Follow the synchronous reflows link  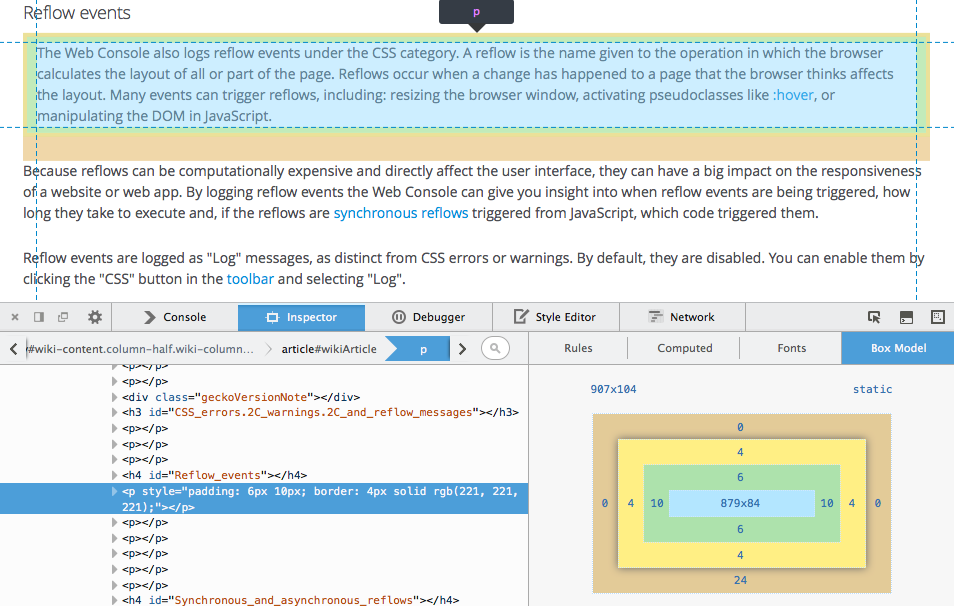tap(401, 213)
